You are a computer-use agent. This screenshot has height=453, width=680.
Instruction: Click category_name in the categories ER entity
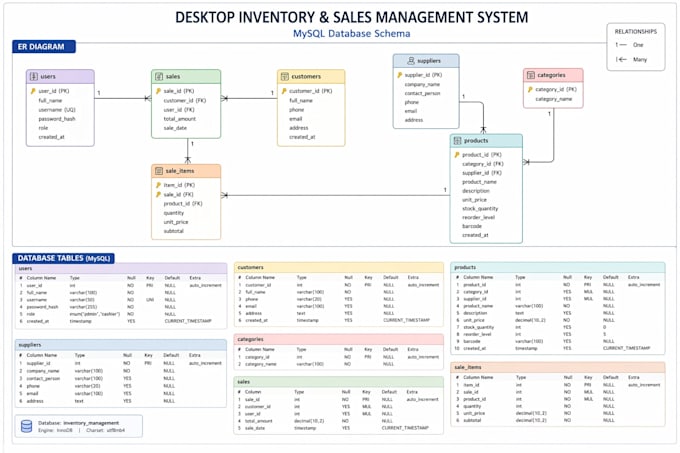pos(554,99)
